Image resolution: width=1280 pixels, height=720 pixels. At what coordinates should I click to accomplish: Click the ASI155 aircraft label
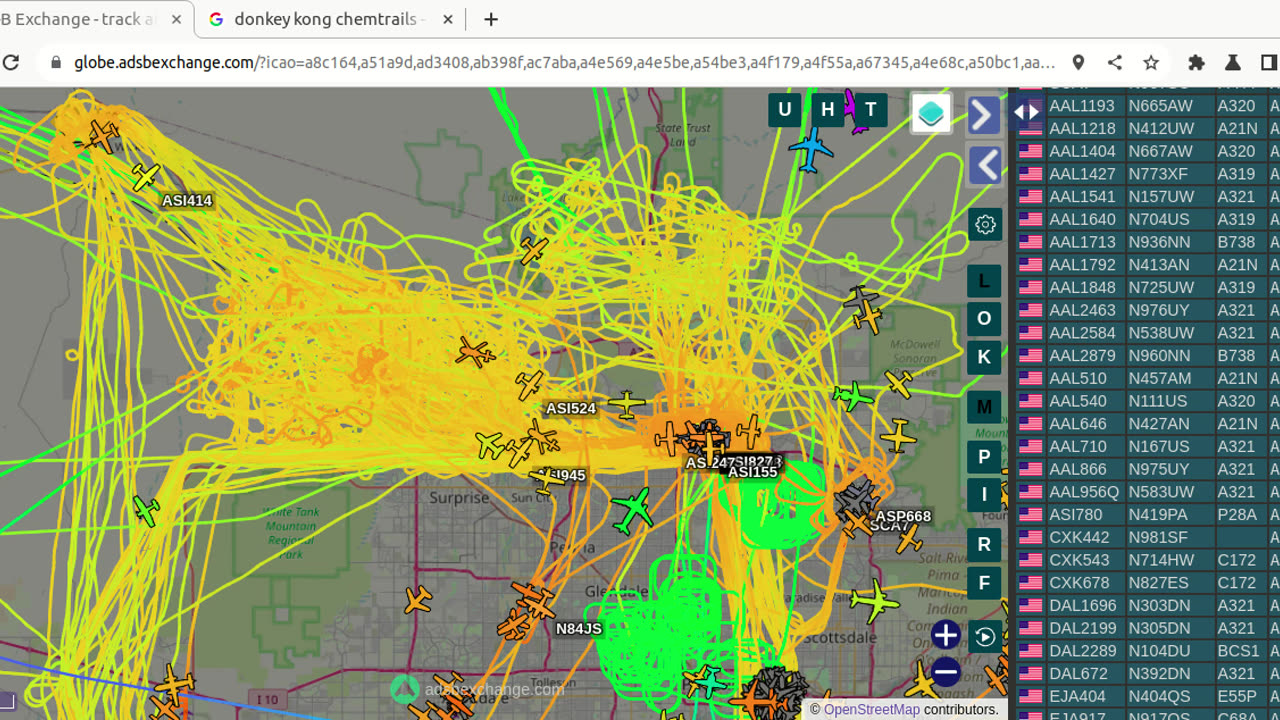pos(753,472)
